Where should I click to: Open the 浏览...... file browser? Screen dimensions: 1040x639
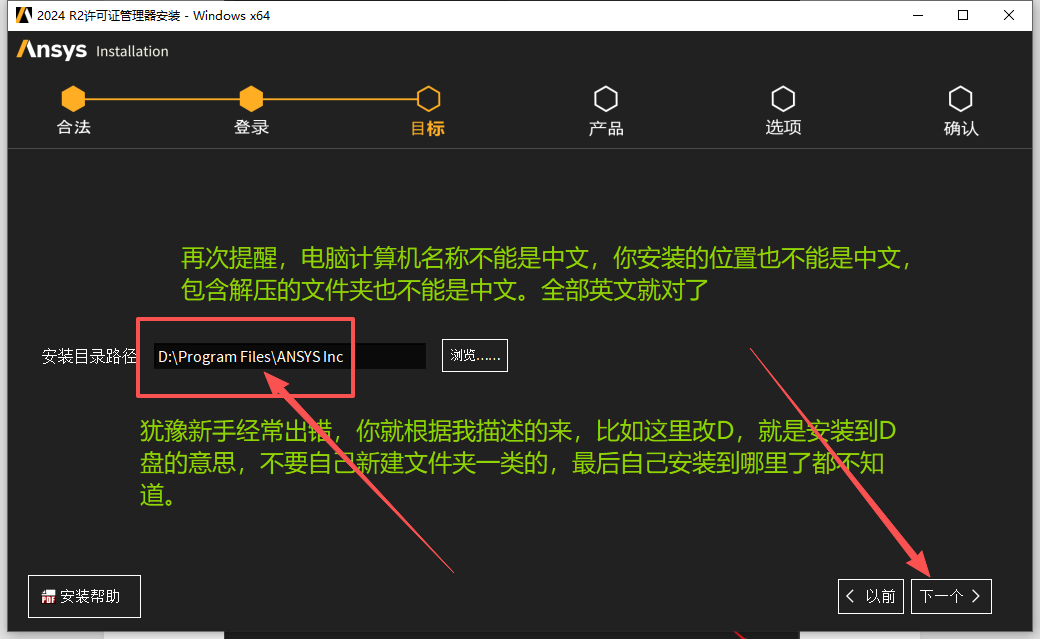click(474, 355)
